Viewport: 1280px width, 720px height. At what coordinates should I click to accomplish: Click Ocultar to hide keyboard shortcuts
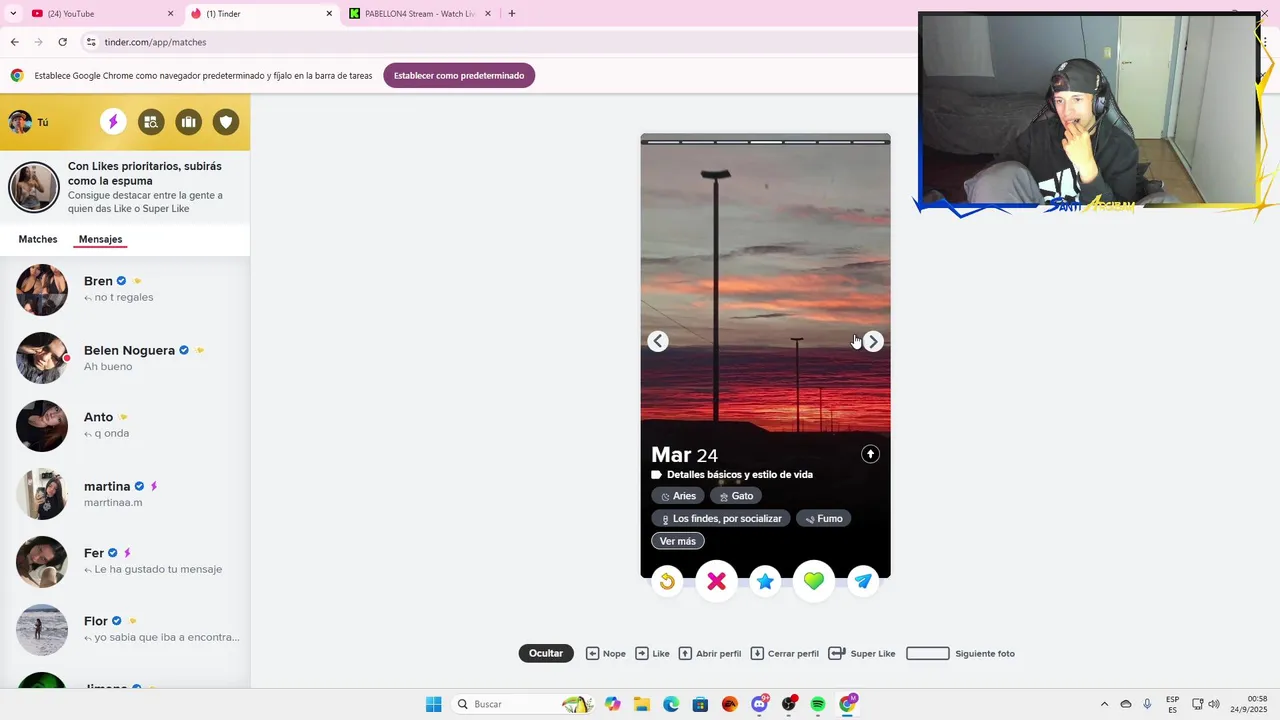546,653
